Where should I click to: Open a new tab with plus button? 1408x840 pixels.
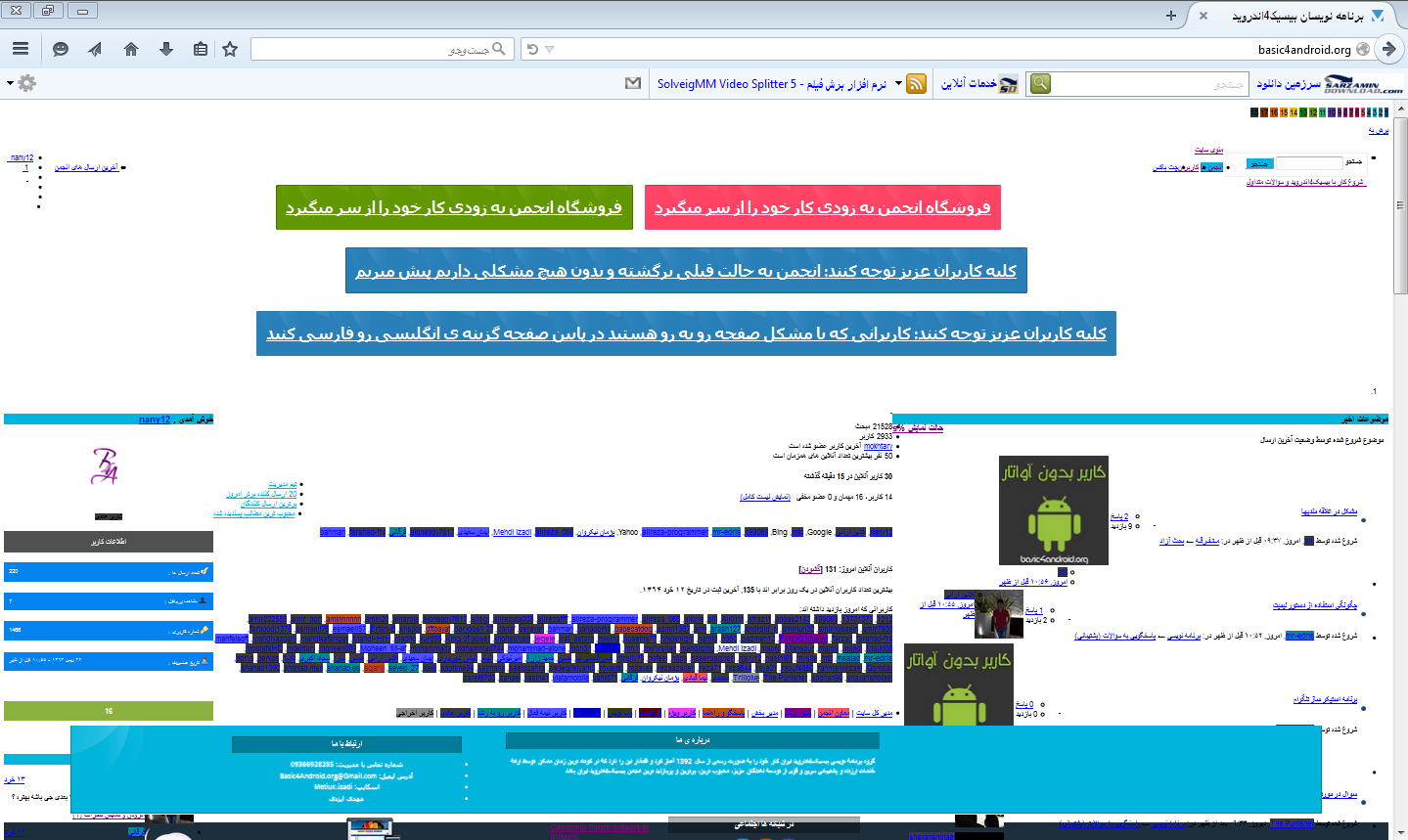[1171, 16]
